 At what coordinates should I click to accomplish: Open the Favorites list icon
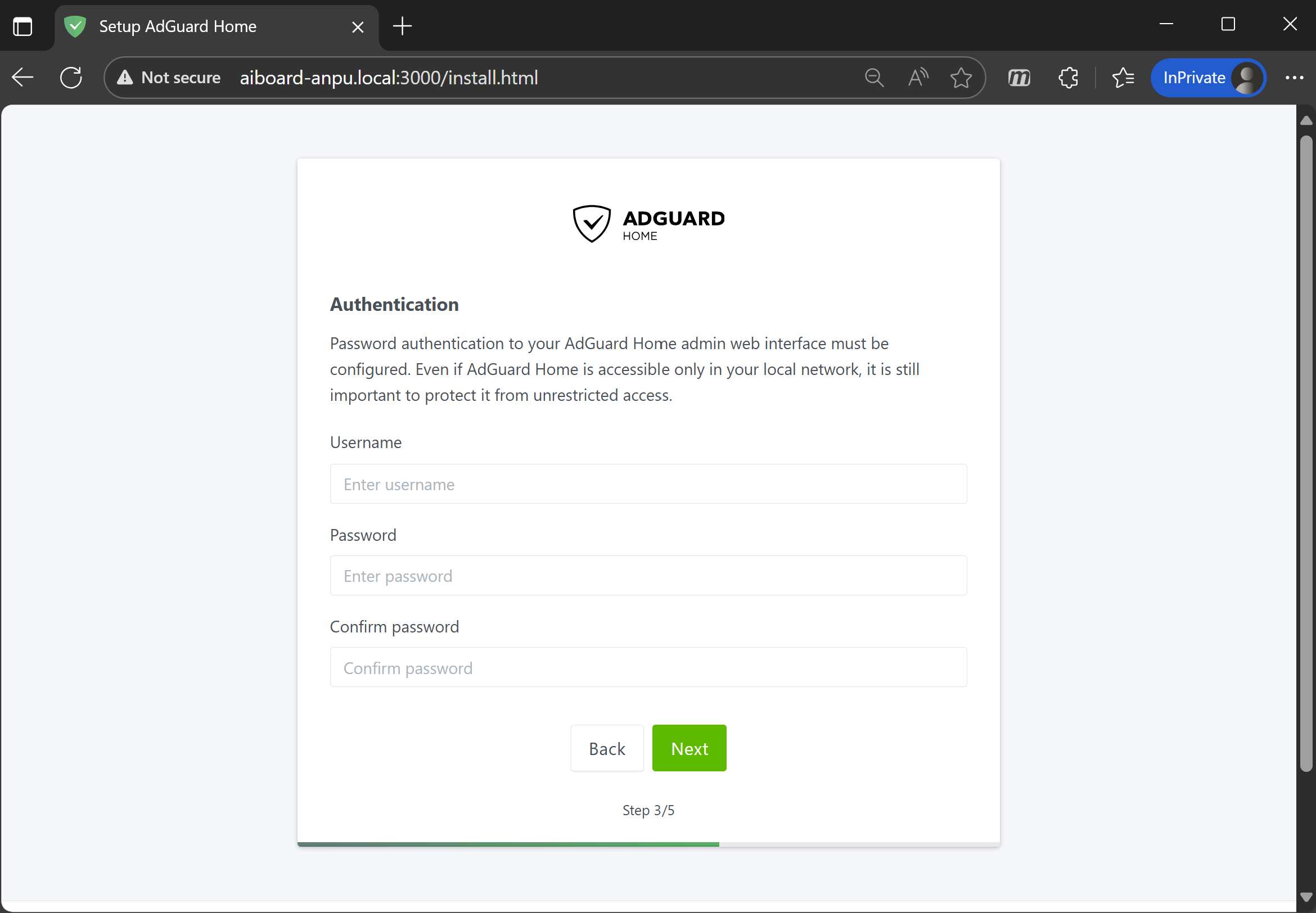[x=1123, y=77]
